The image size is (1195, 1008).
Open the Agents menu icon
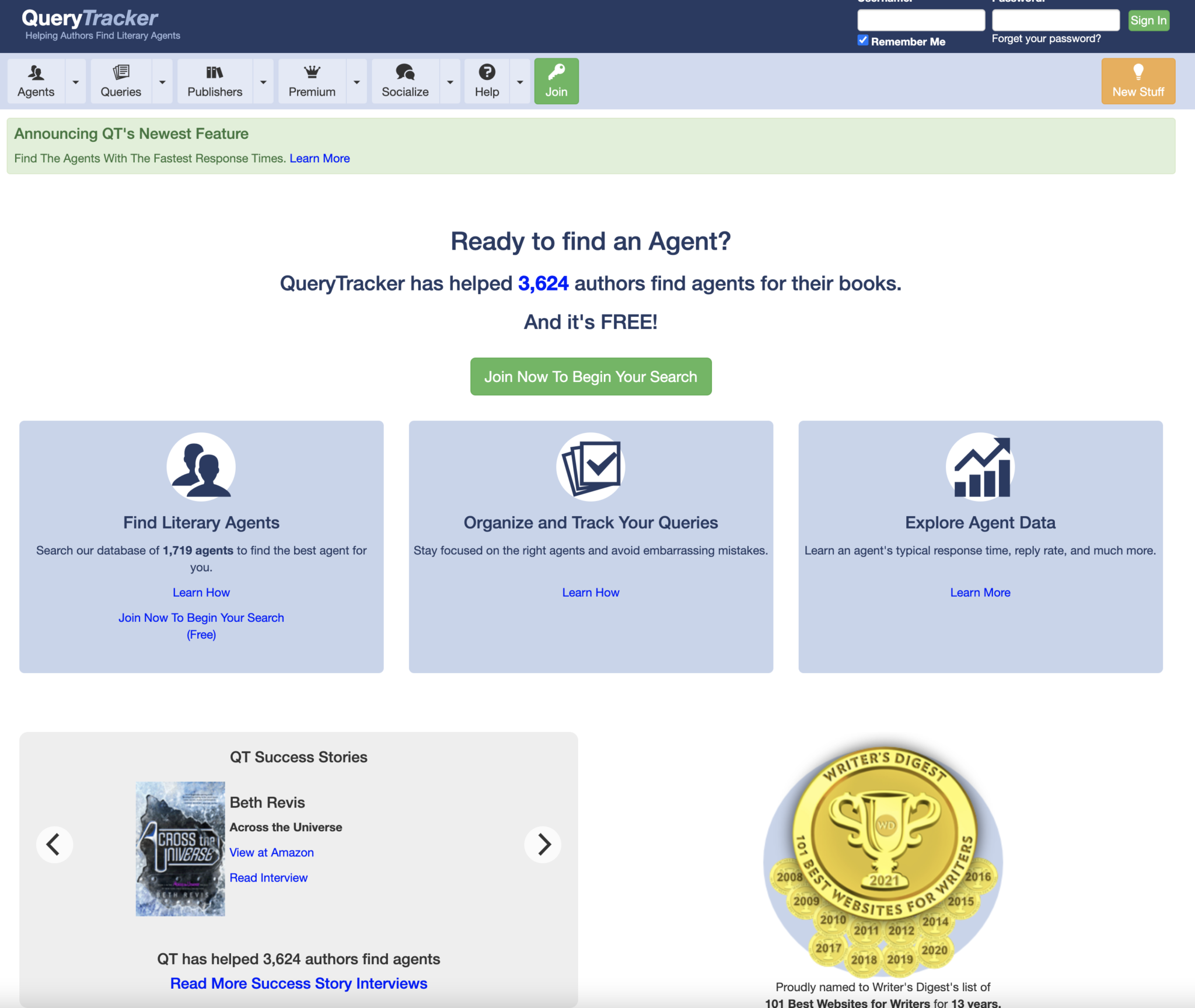point(36,72)
